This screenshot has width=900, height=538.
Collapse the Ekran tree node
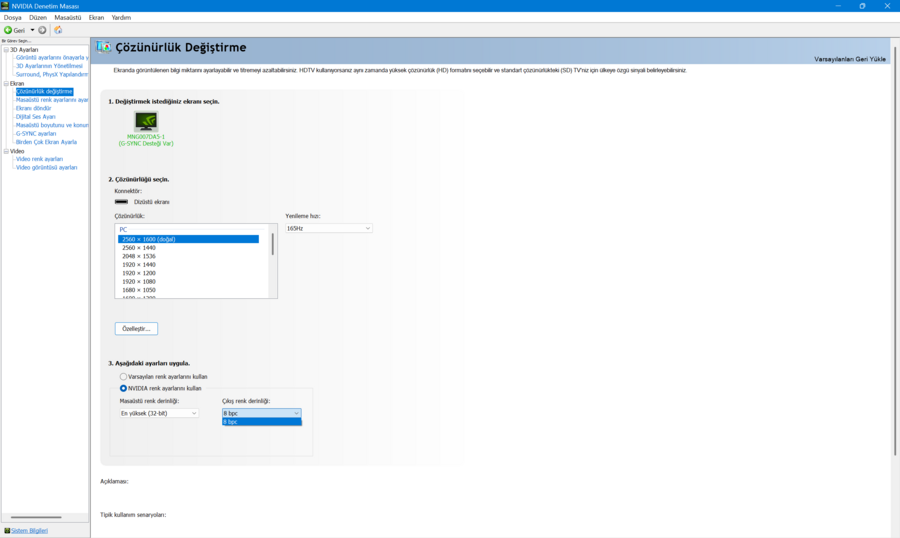click(x=6, y=84)
